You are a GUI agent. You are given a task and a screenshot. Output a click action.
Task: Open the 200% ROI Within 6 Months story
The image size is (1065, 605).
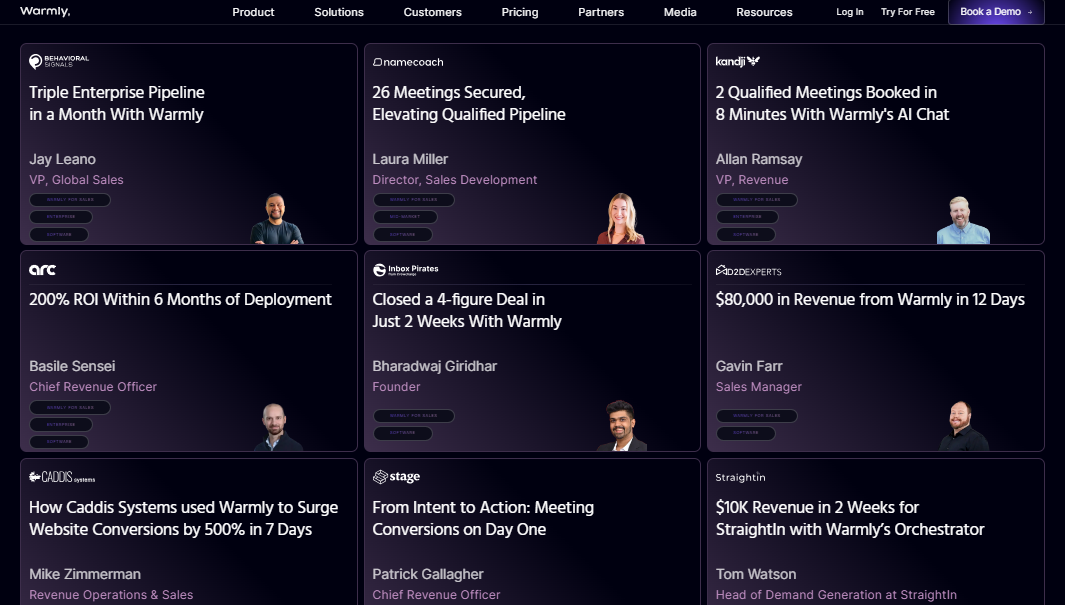point(180,299)
